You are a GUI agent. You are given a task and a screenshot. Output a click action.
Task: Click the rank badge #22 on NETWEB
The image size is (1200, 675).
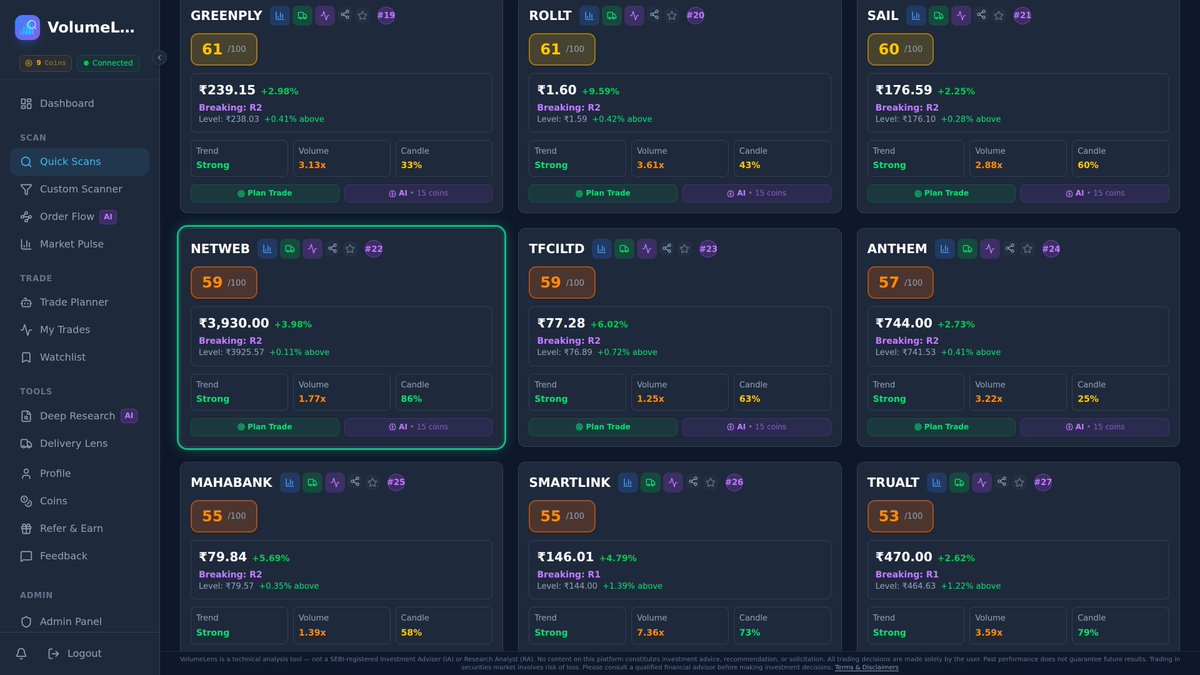373,248
